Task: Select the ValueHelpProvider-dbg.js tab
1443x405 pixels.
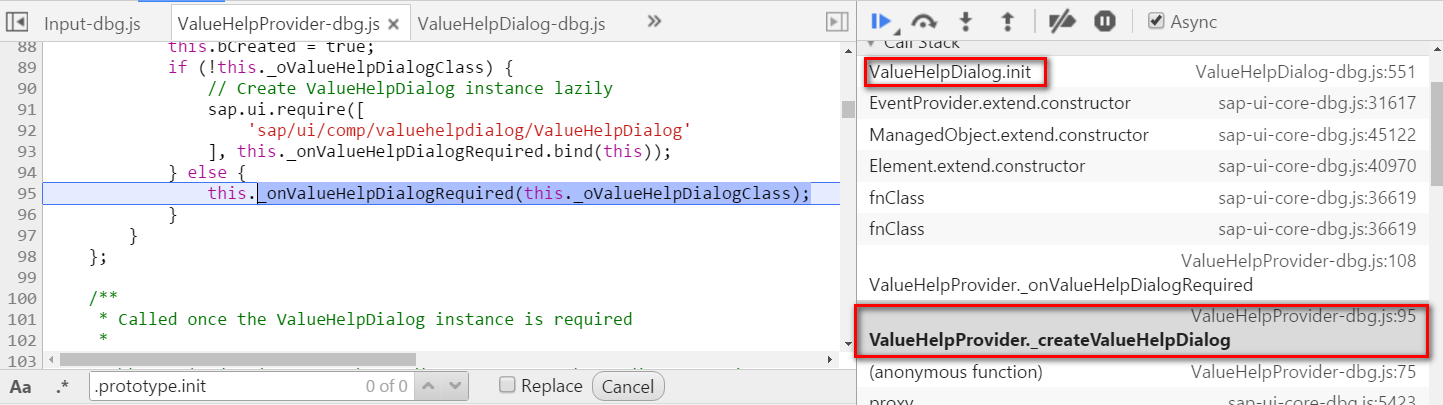Action: (278, 22)
